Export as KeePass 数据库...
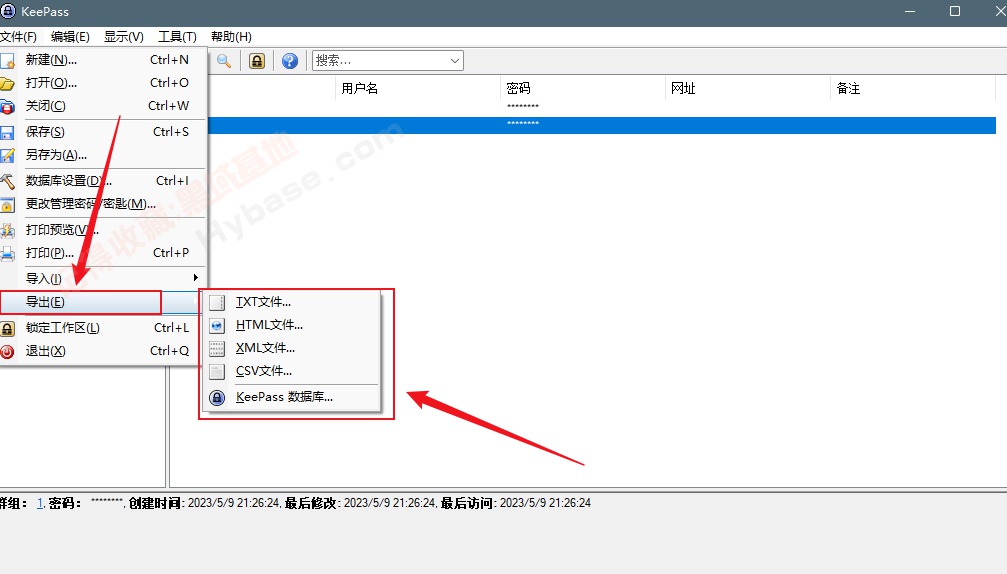 coord(293,397)
